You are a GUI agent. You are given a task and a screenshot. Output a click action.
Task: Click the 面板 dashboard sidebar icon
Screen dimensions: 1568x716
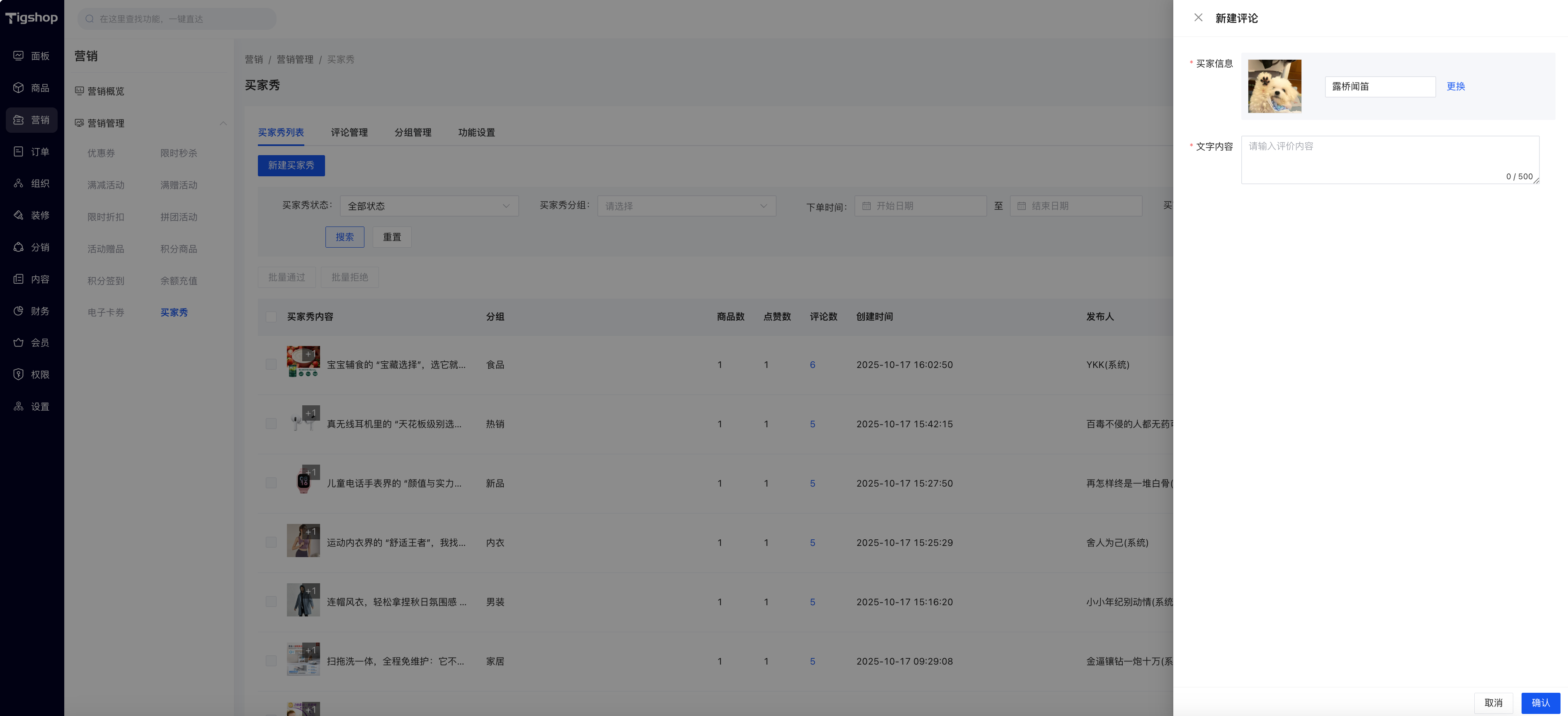[x=19, y=56]
